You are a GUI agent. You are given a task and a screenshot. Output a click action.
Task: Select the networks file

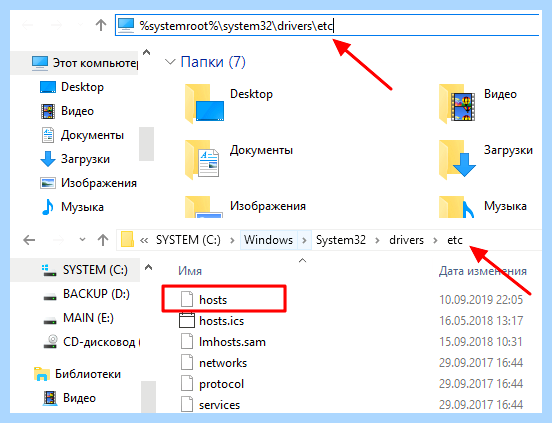[223, 363]
